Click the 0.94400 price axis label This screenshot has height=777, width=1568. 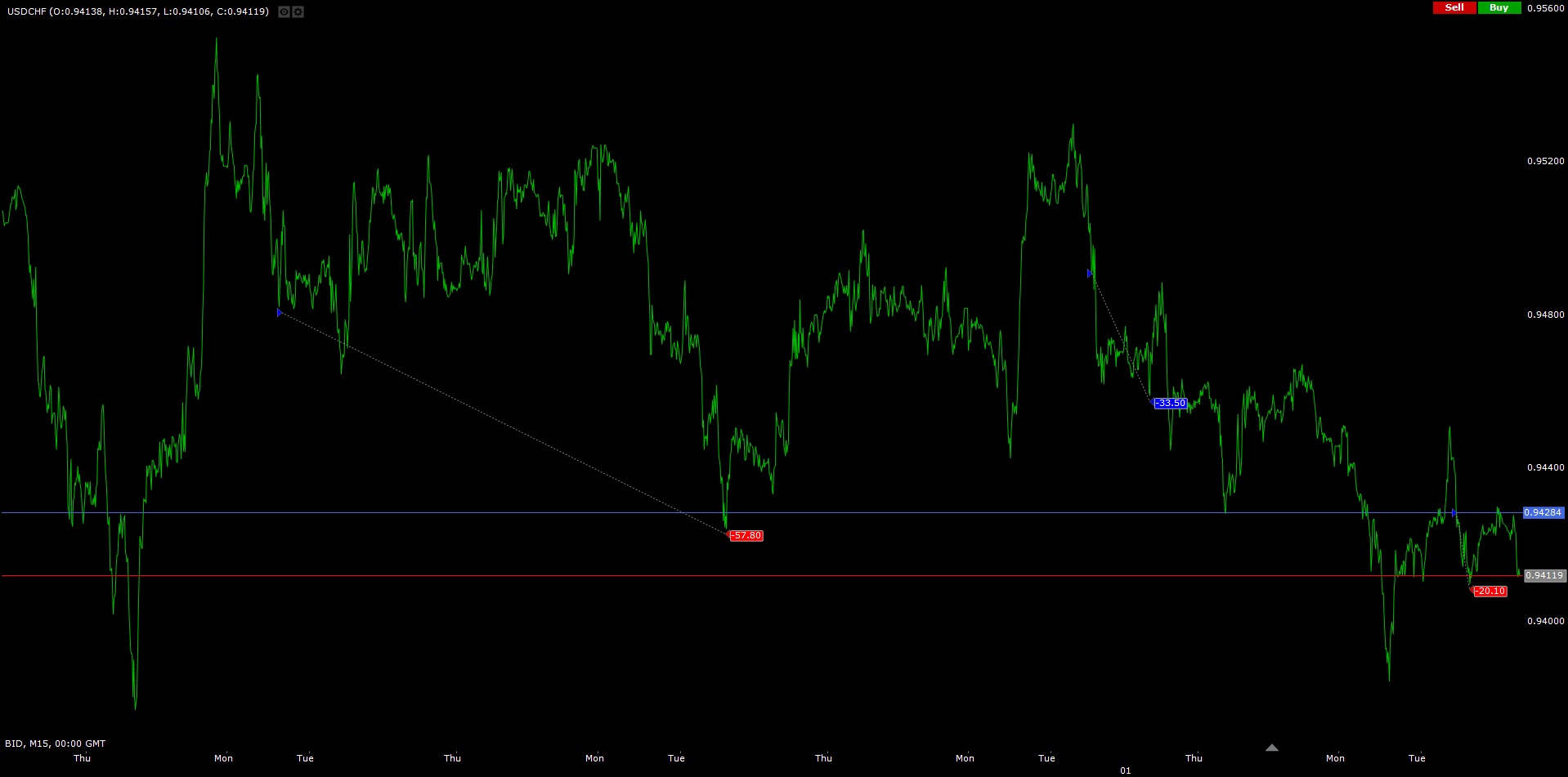tap(1545, 467)
